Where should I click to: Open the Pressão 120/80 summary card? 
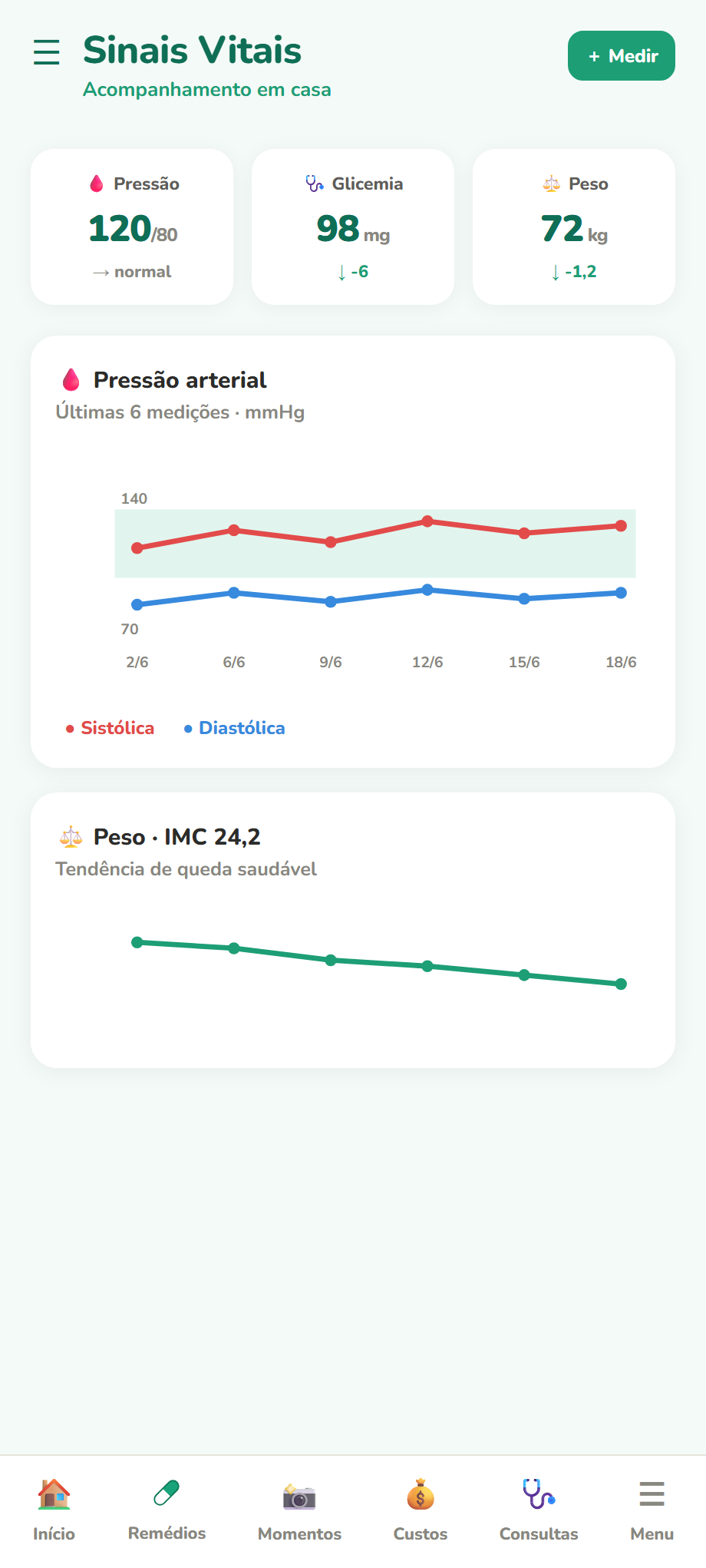[x=132, y=227]
